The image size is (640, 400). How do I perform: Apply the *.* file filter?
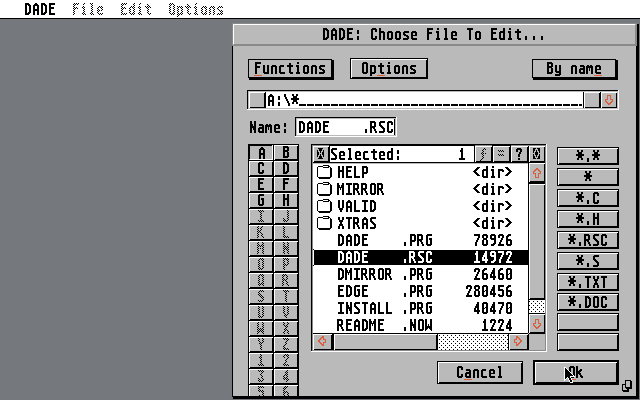[587, 156]
